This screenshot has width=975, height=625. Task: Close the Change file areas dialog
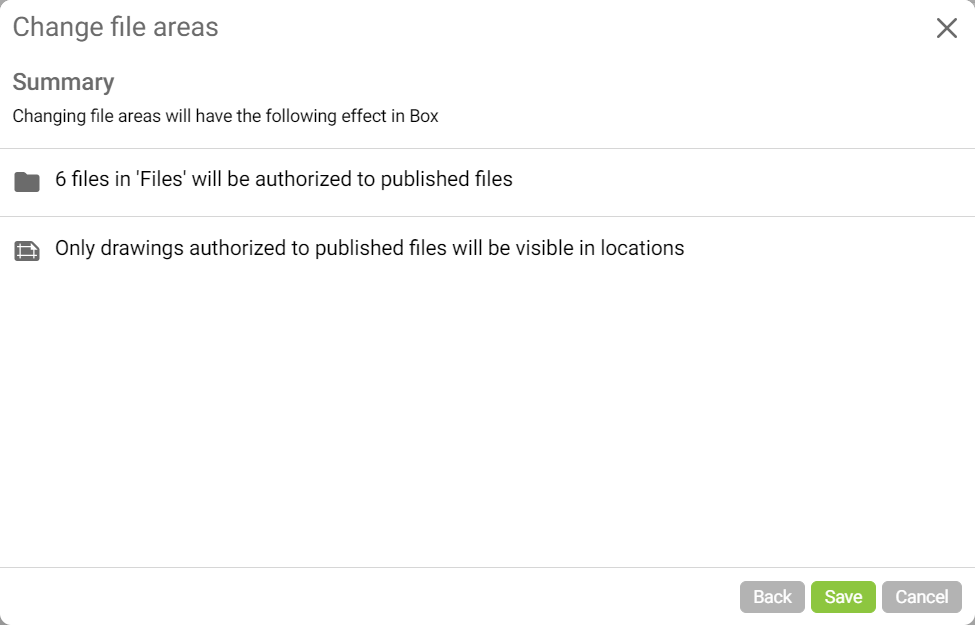click(x=946, y=28)
